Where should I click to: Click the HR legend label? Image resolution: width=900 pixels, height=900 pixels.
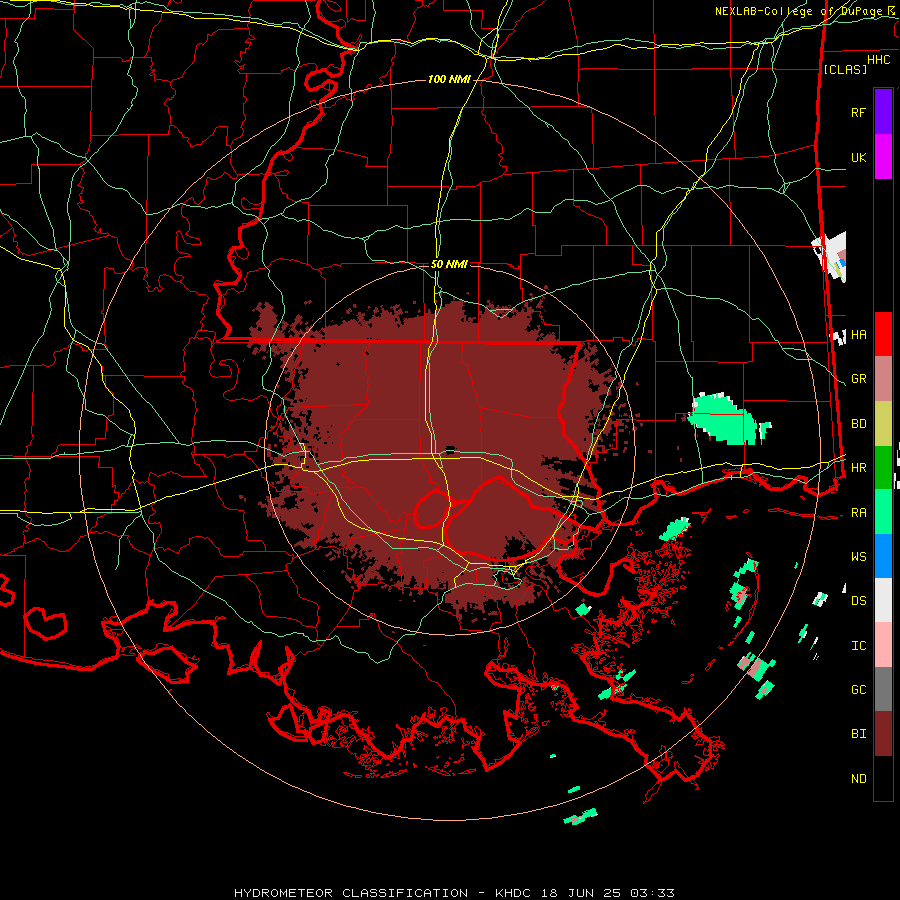coord(858,468)
